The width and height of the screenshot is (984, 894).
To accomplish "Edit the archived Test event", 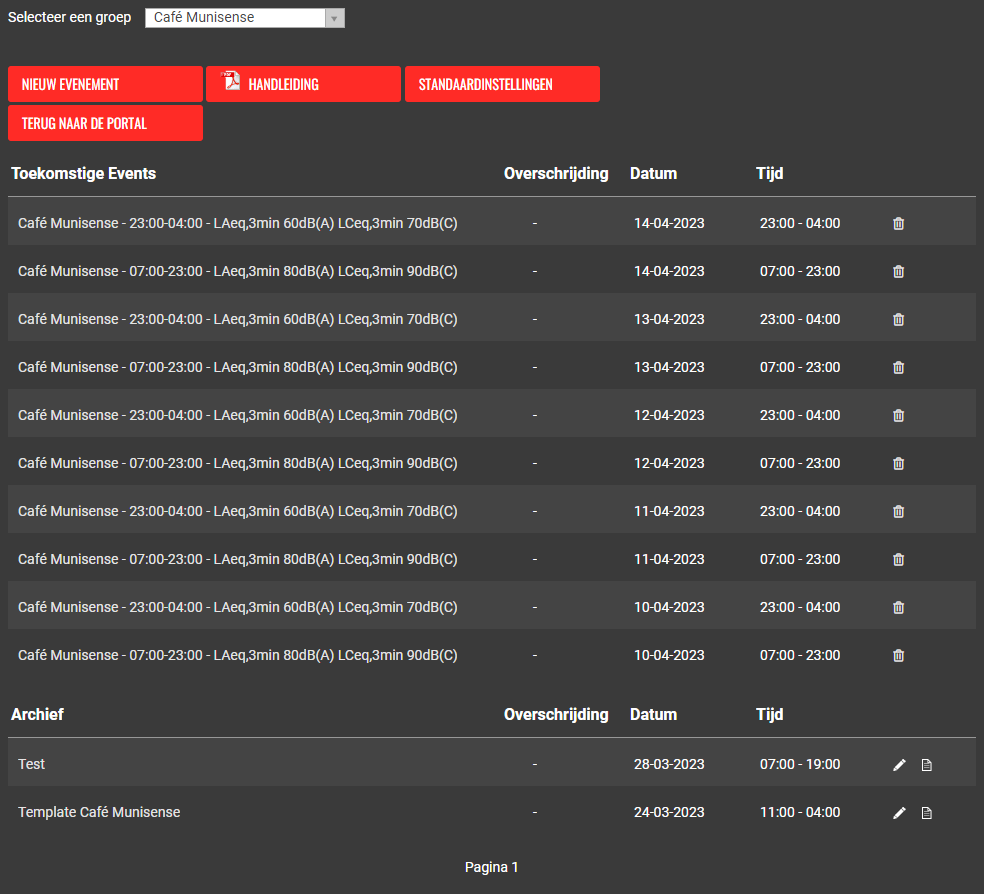I will coord(899,765).
